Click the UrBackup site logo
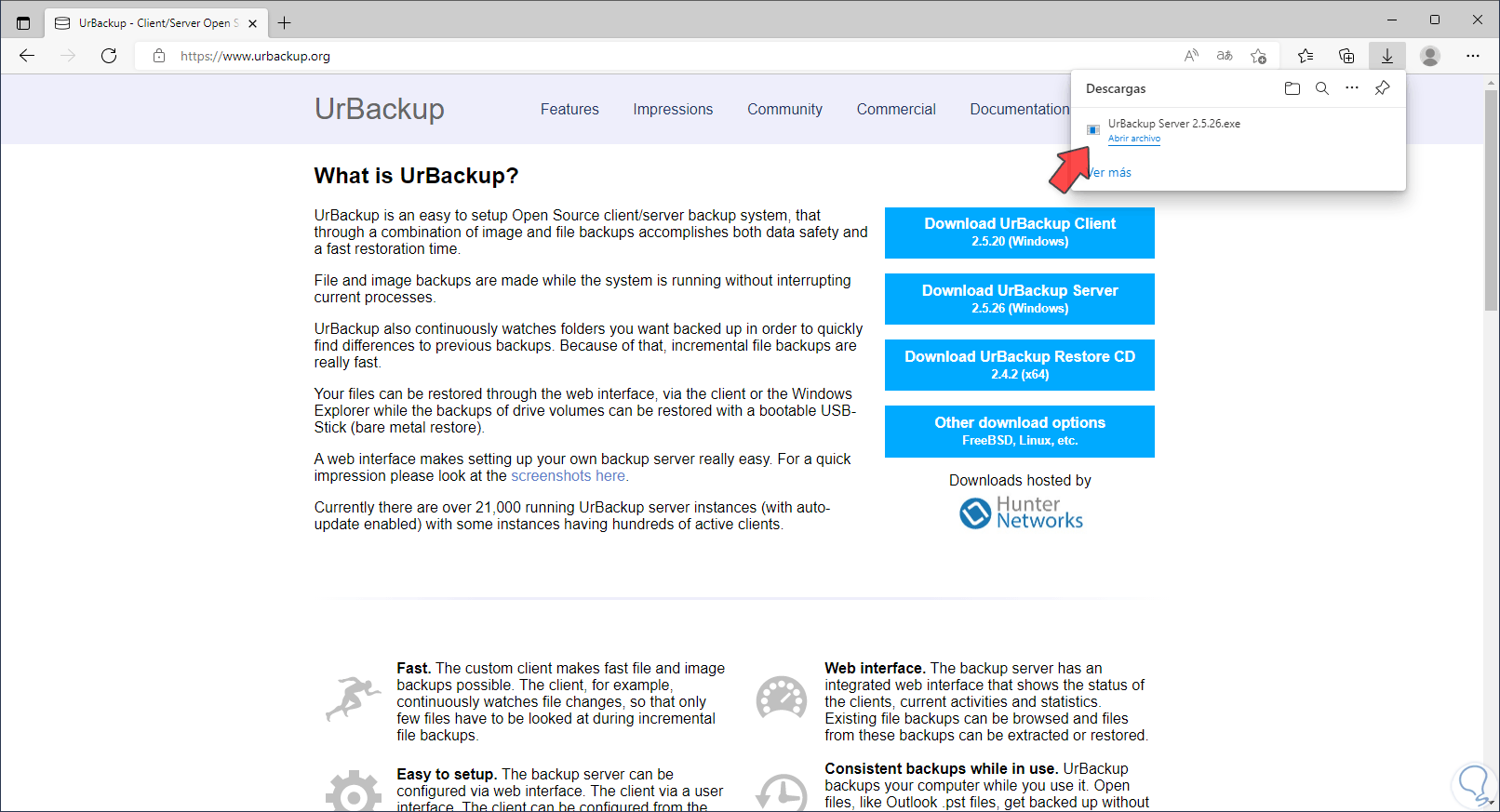 (x=380, y=109)
